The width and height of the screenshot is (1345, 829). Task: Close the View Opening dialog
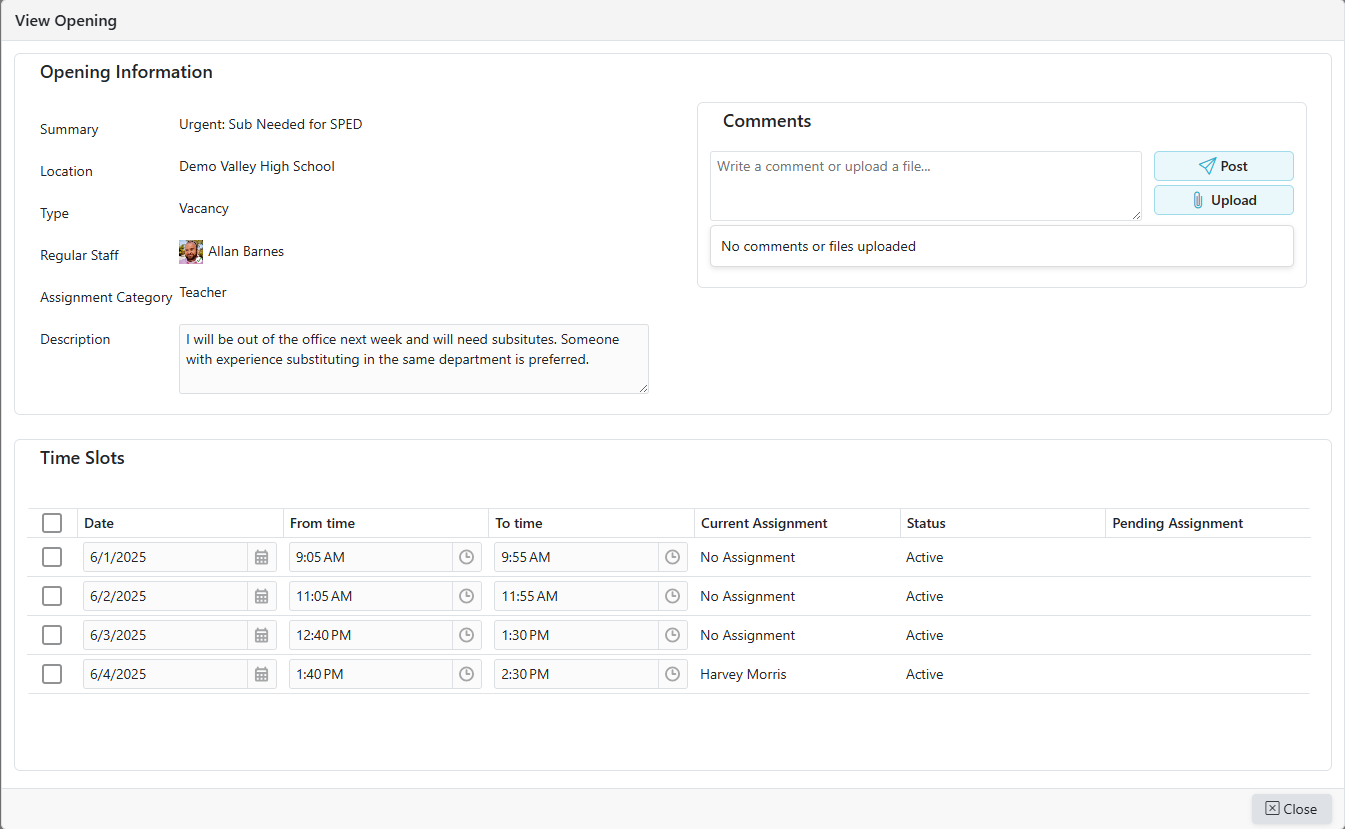click(x=1291, y=808)
